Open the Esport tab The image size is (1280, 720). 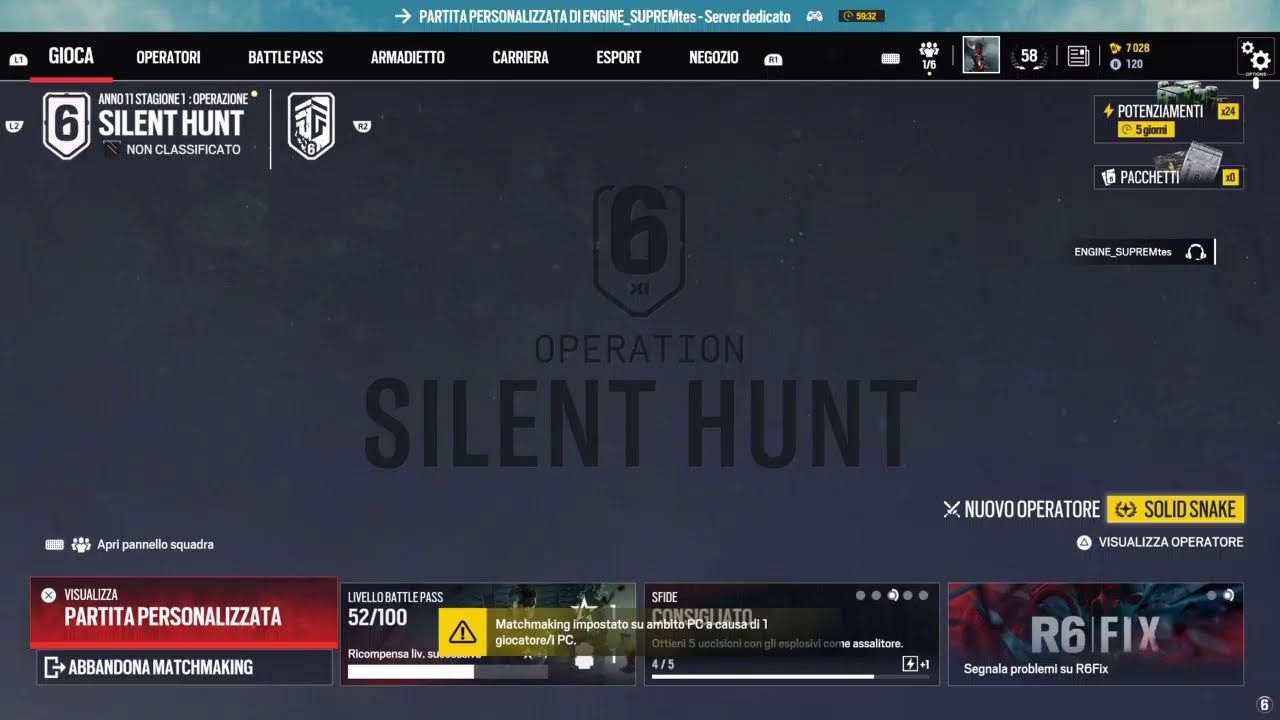[618, 58]
